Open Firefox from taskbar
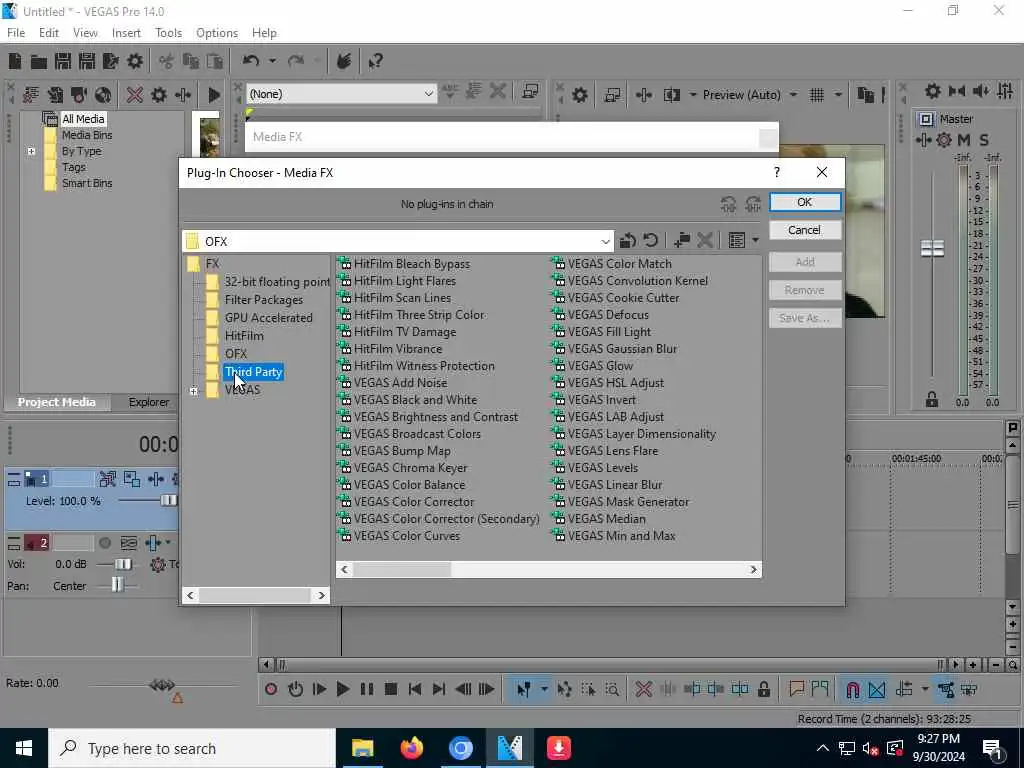 pos(411,748)
